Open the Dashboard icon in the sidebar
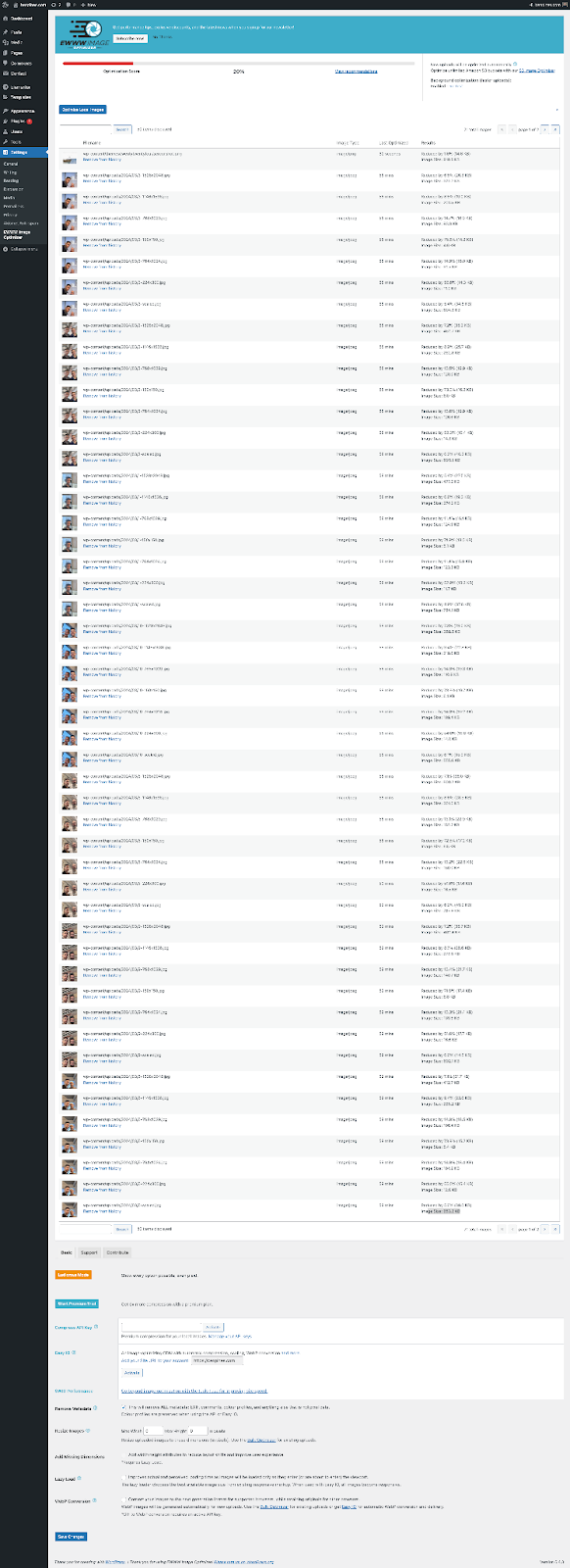Screen dimensions: 570x1568 click(6, 20)
